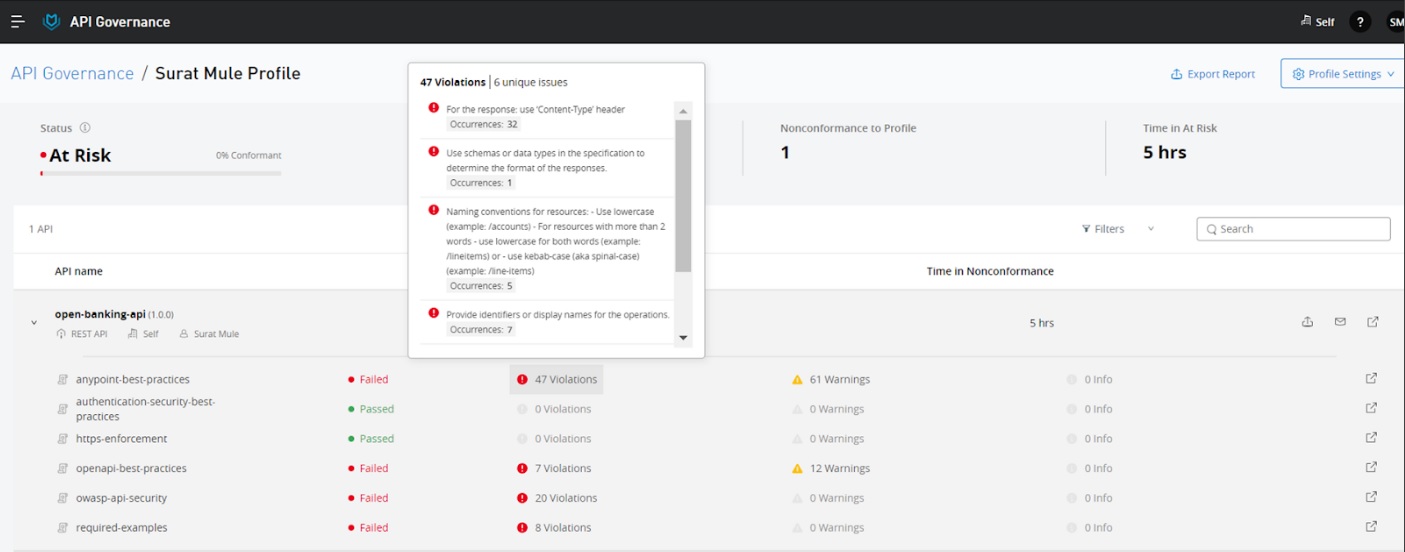Viewport: 1405px width, 552px height.
Task: Click the ruleset icon beside openapi-best-practices
Action: [x=62, y=469]
